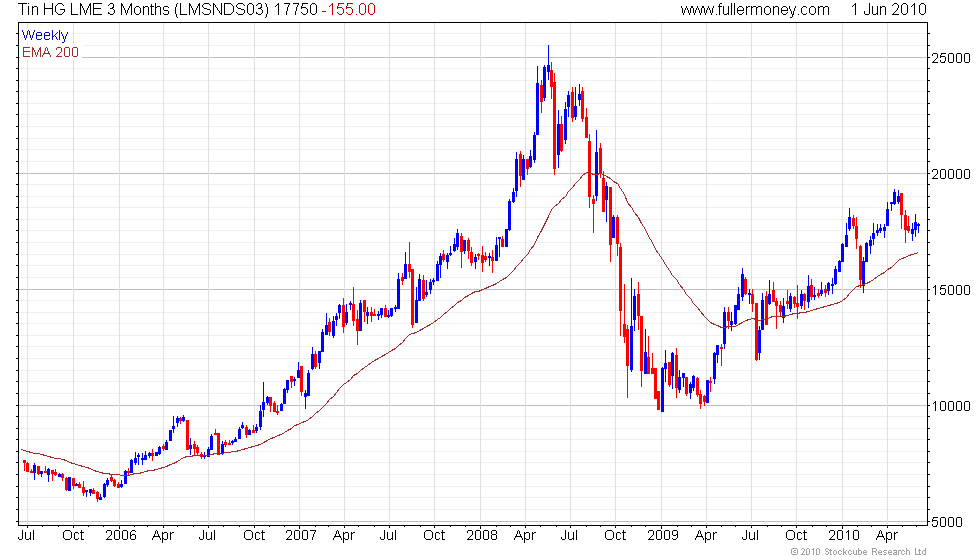Click the red 'EMA 200' legend label
Screen dimensions: 980x560
coord(50,52)
